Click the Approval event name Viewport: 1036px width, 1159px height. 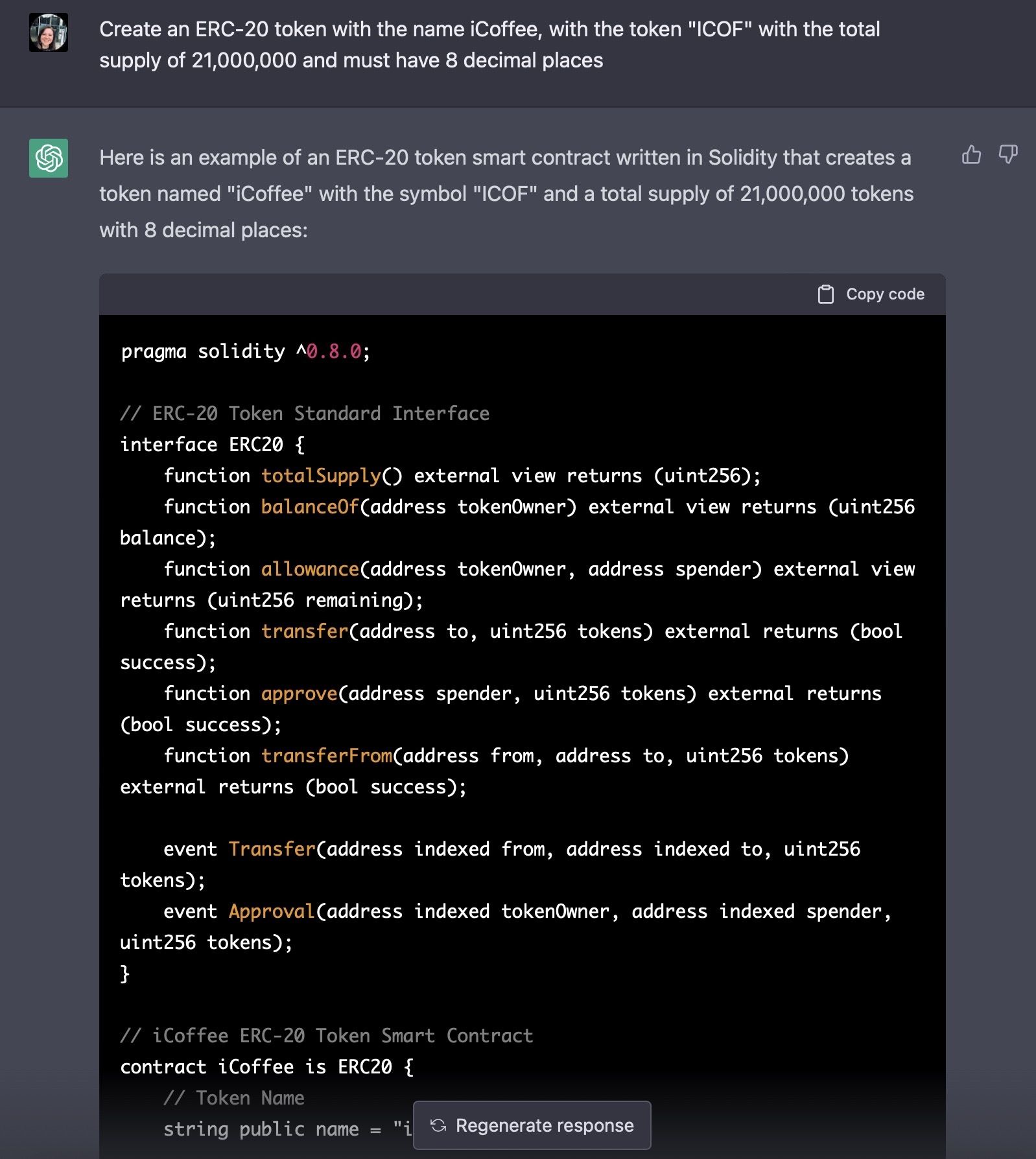click(272, 911)
